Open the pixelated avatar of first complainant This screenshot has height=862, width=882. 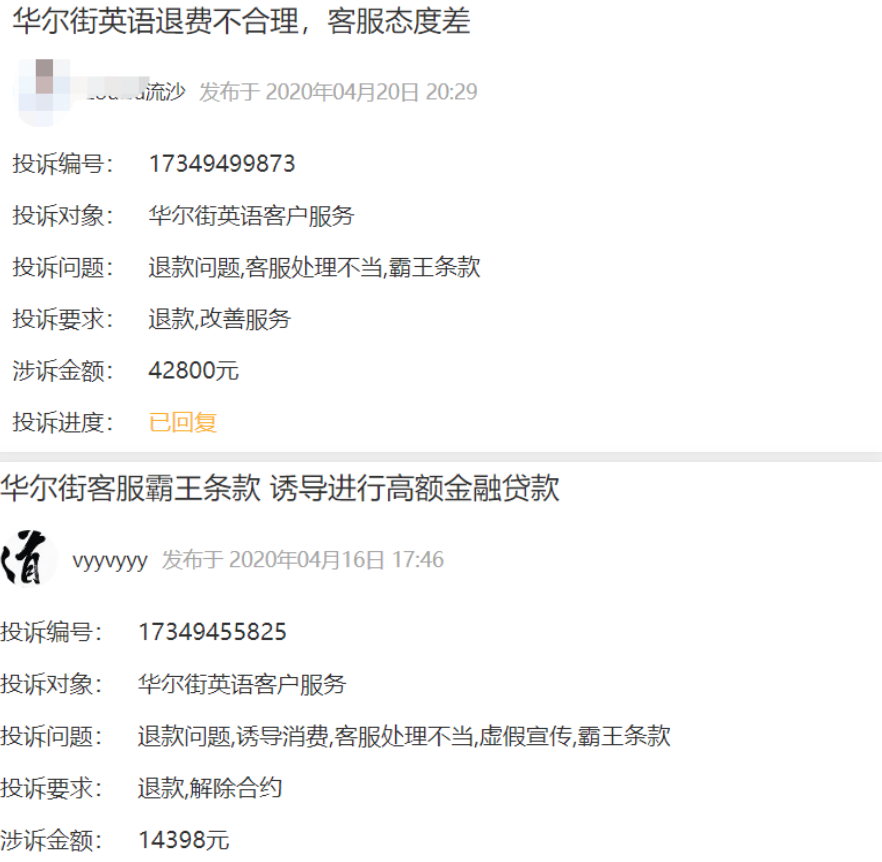point(44,92)
